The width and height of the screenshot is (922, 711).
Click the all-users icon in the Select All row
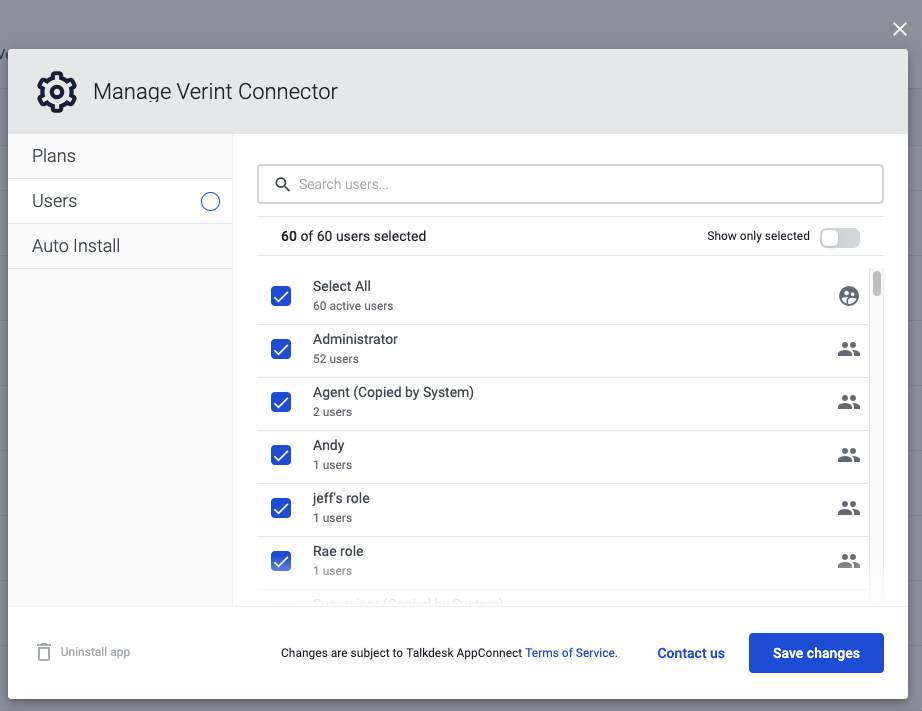click(x=848, y=296)
